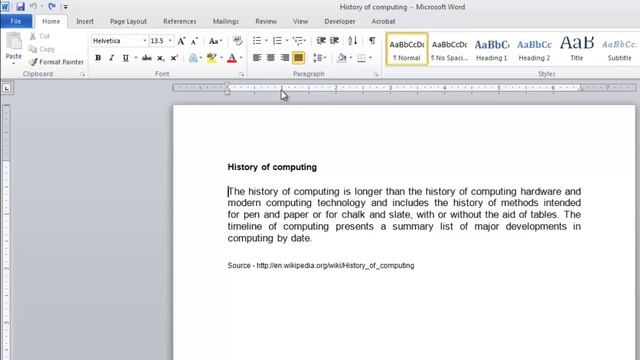Screen dimensions: 640x360
Task: Open the Developer tab
Action: [340, 21]
